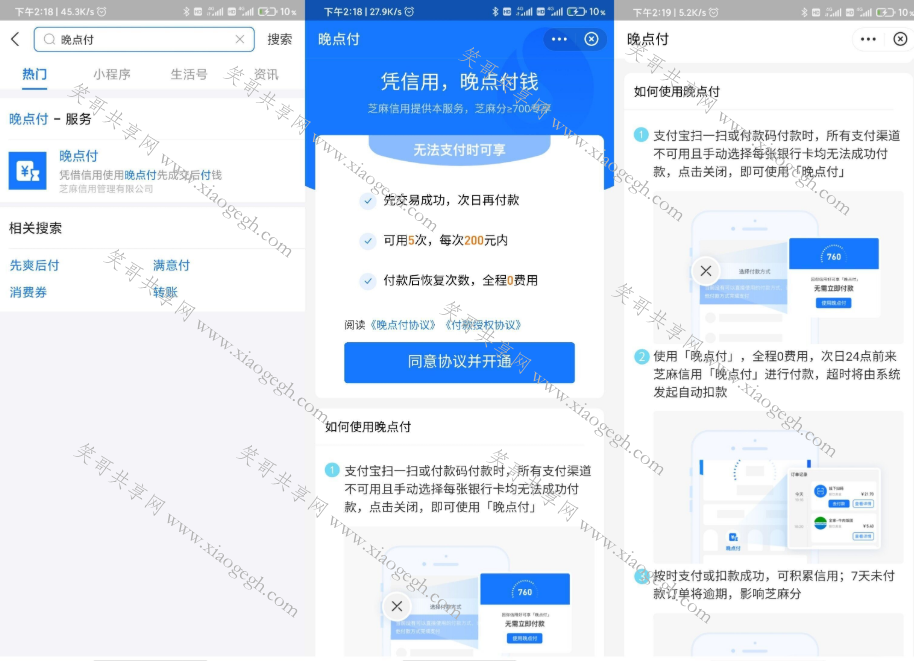Click related search 转账

point(165,292)
